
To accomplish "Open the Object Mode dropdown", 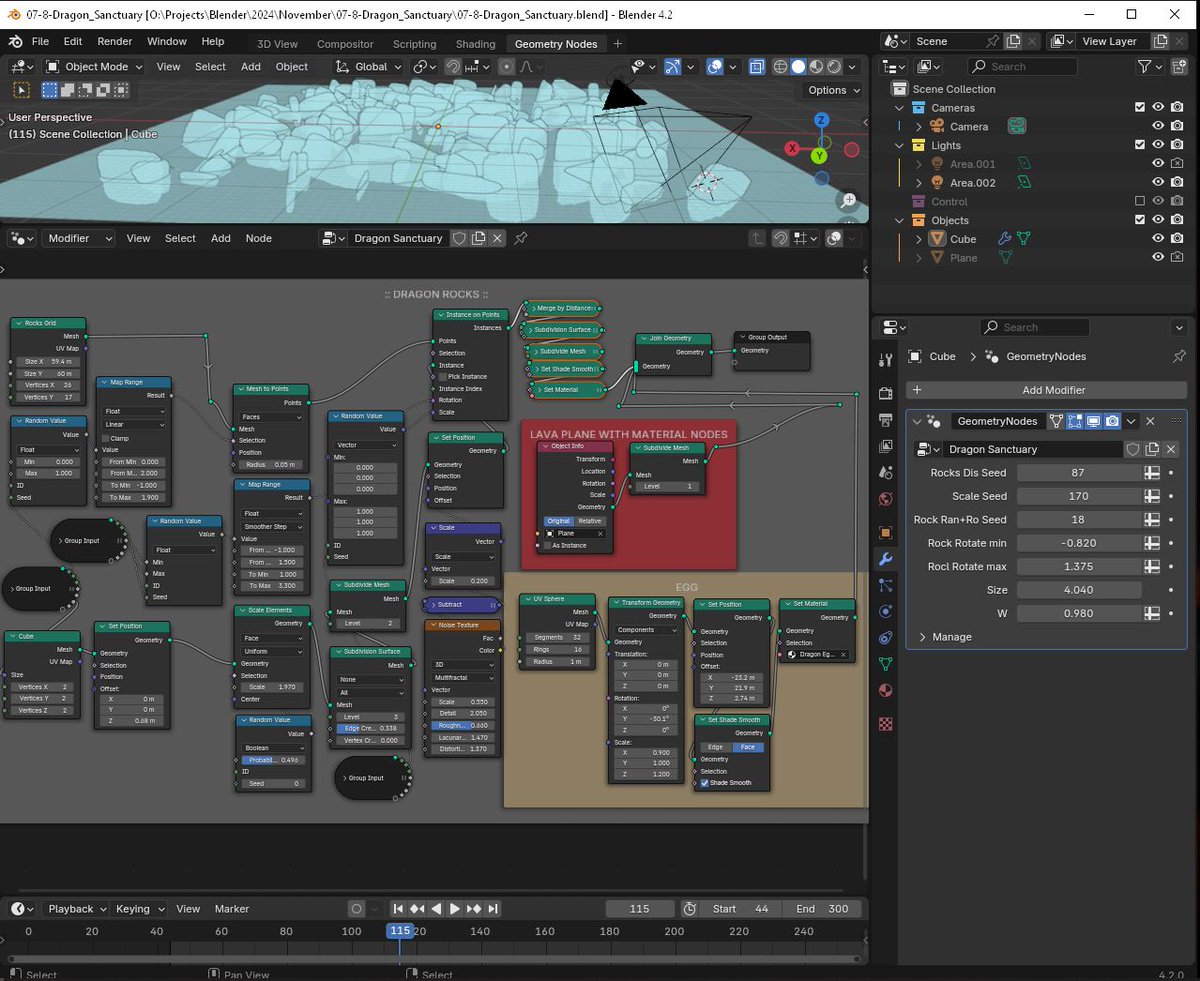I will tap(95, 67).
